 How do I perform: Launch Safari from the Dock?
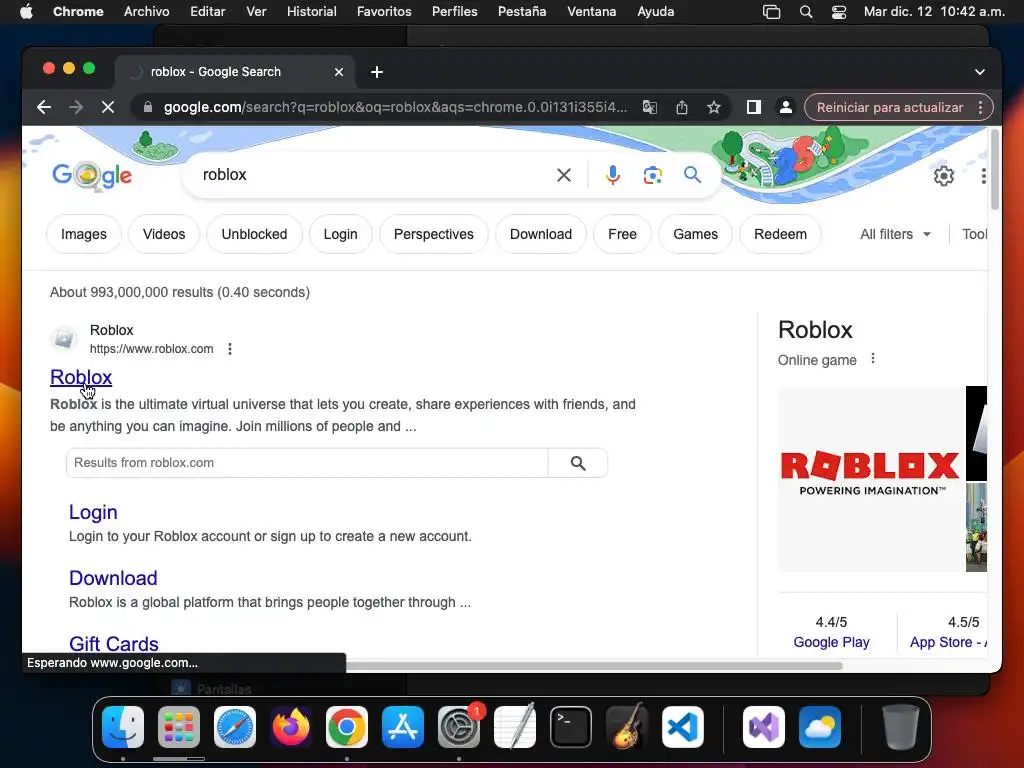coord(235,727)
